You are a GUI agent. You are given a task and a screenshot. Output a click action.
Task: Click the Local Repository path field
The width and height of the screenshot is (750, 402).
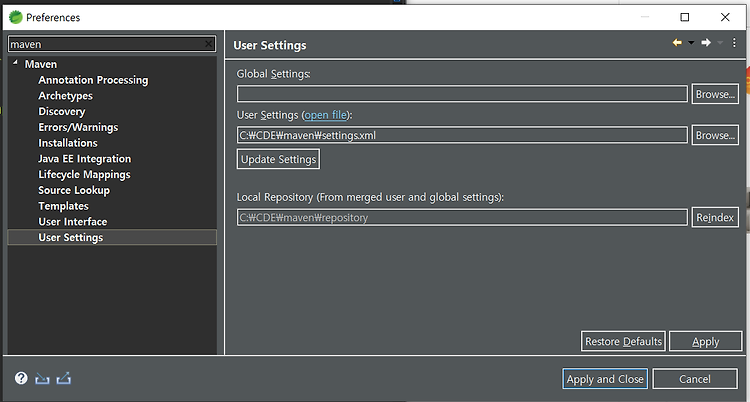(462, 217)
